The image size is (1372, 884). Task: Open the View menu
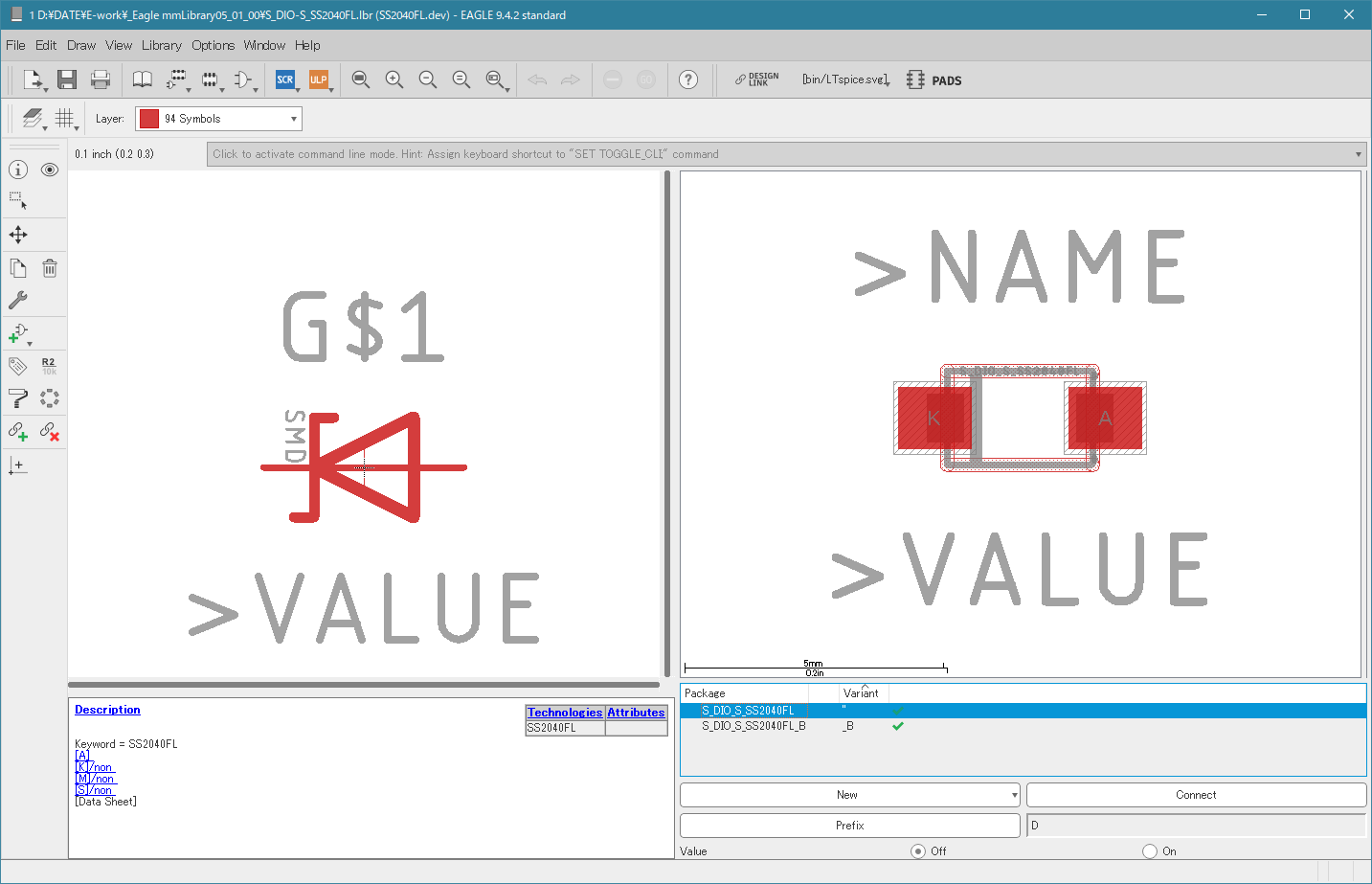tap(119, 45)
